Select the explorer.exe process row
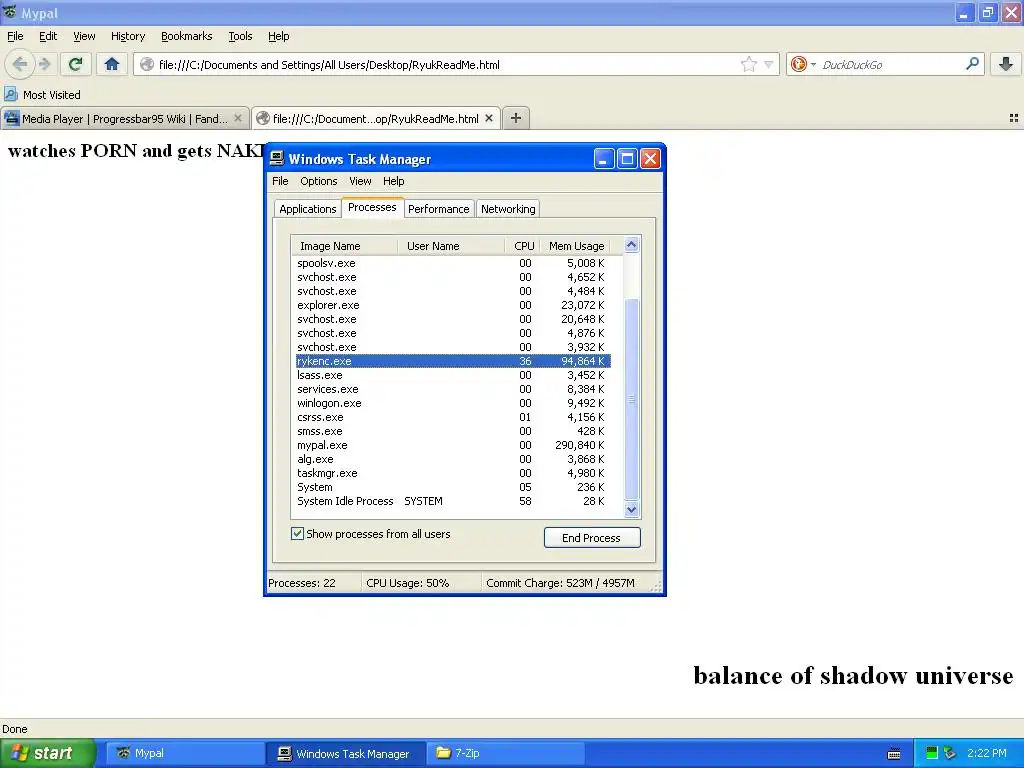The image size is (1024, 768). (x=453, y=305)
